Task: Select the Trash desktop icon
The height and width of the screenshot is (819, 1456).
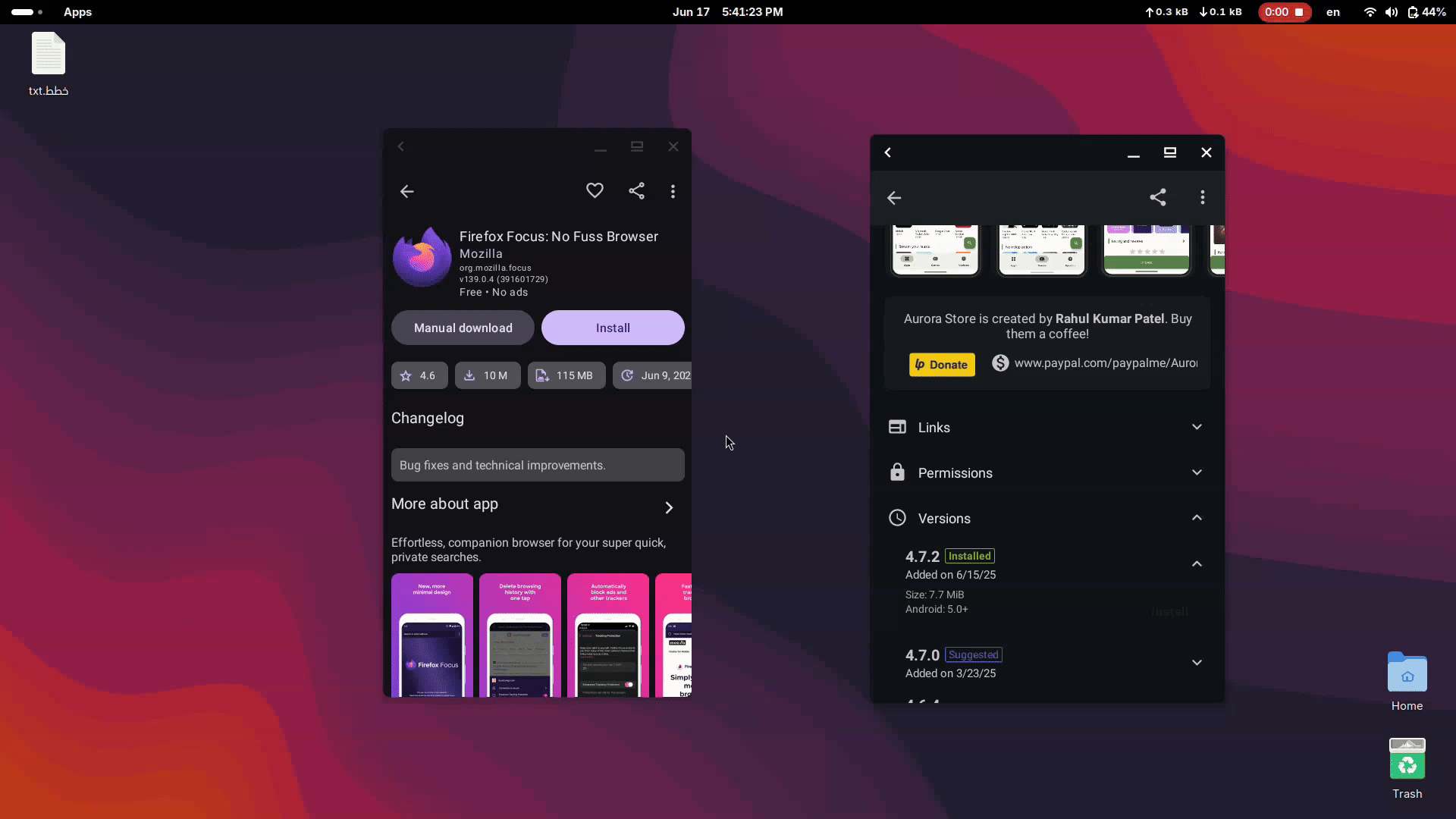Action: 1407,769
